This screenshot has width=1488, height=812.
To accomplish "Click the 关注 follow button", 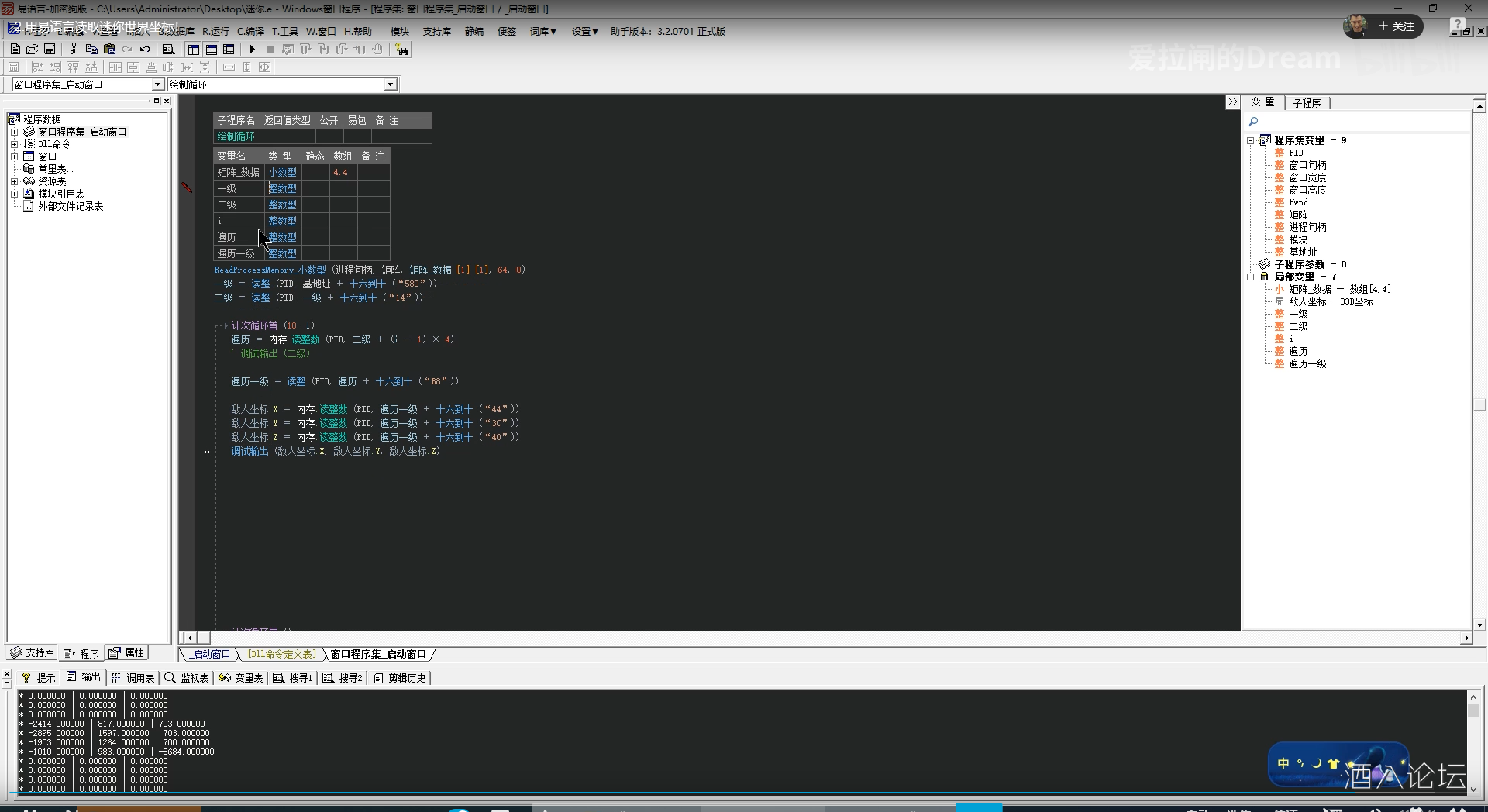I will [1396, 26].
